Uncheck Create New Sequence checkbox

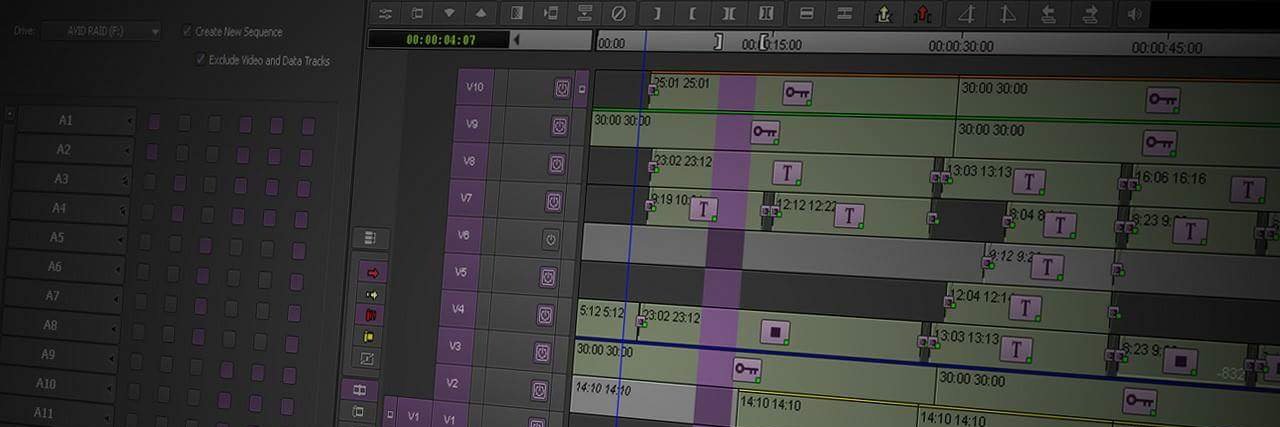(187, 31)
